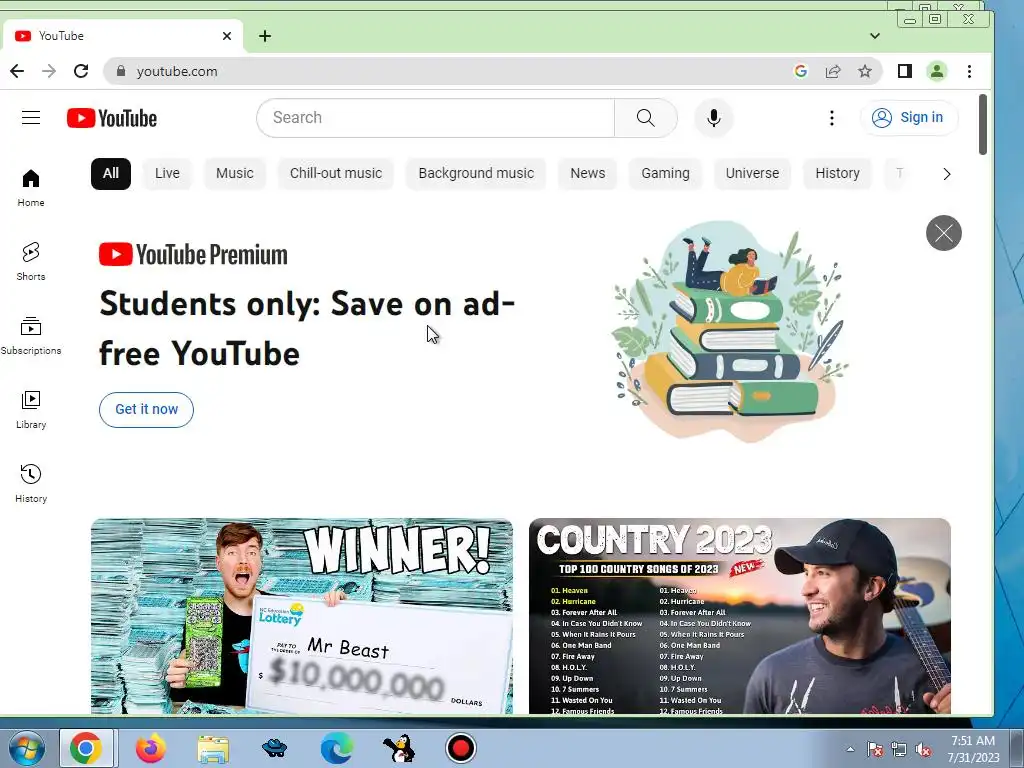Launch Firefox from taskbar
This screenshot has width=1024, height=768.
[151, 748]
